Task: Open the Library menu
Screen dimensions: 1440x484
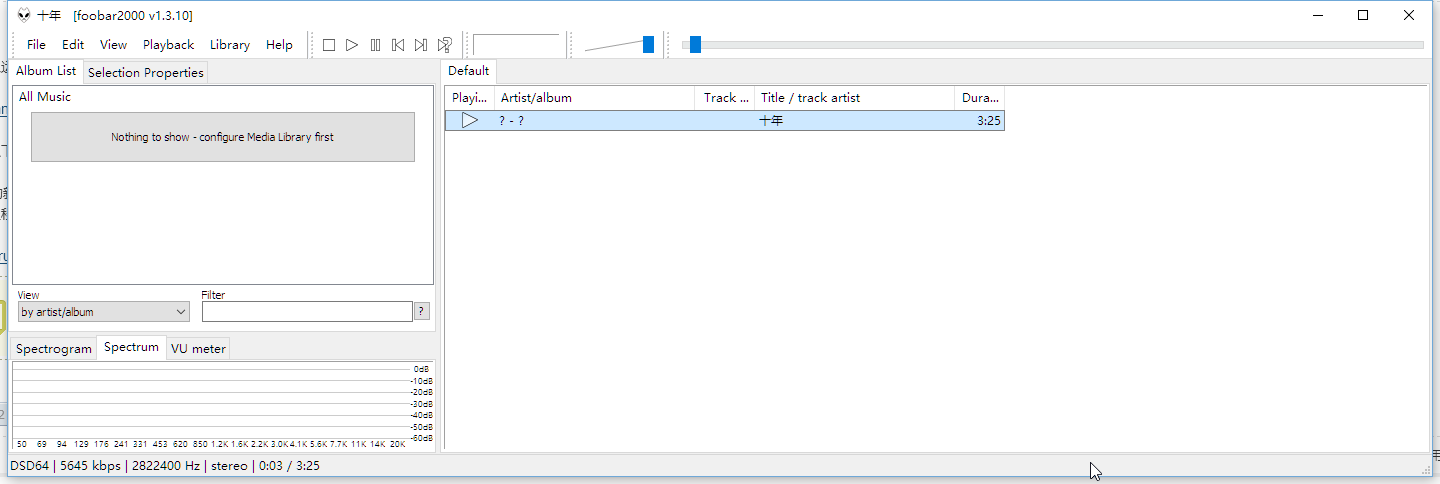Action: pos(229,45)
